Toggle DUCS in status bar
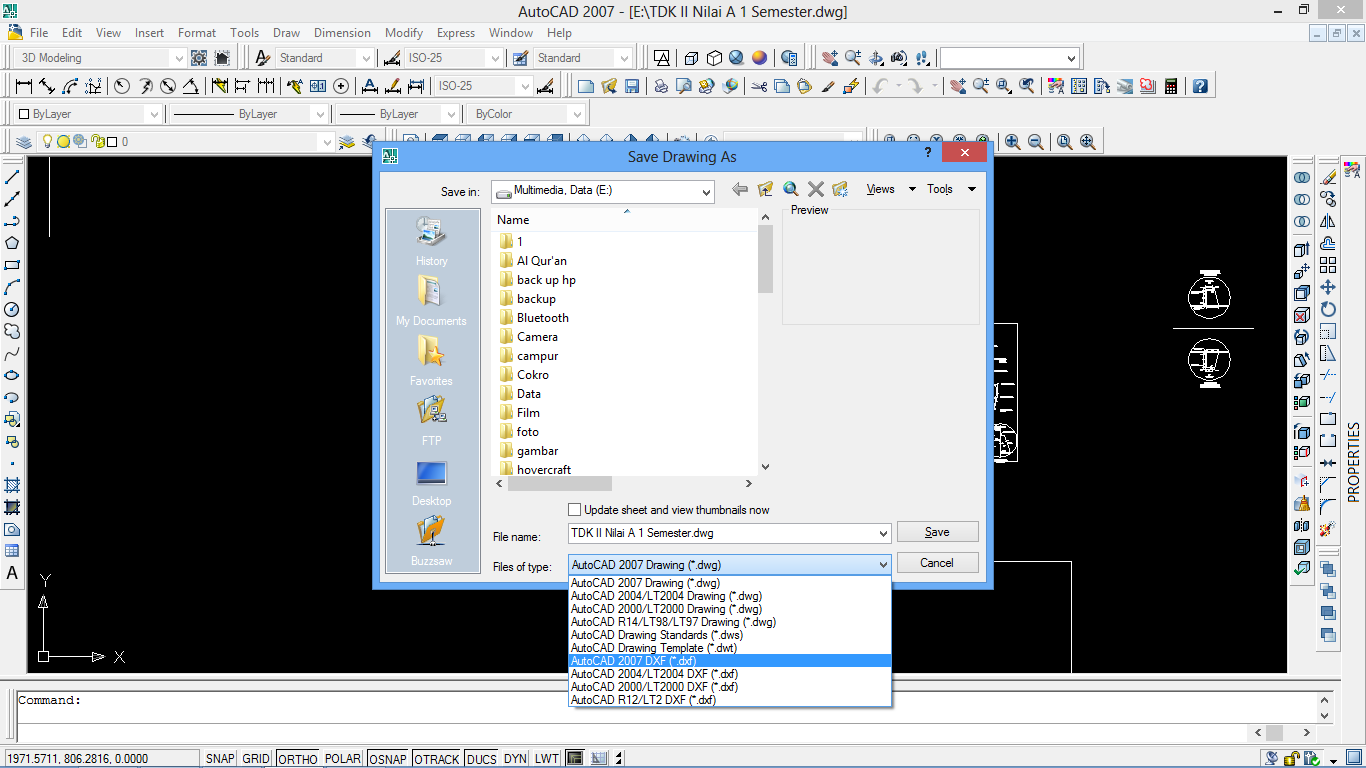This screenshot has height=768, width=1366. coord(482,759)
